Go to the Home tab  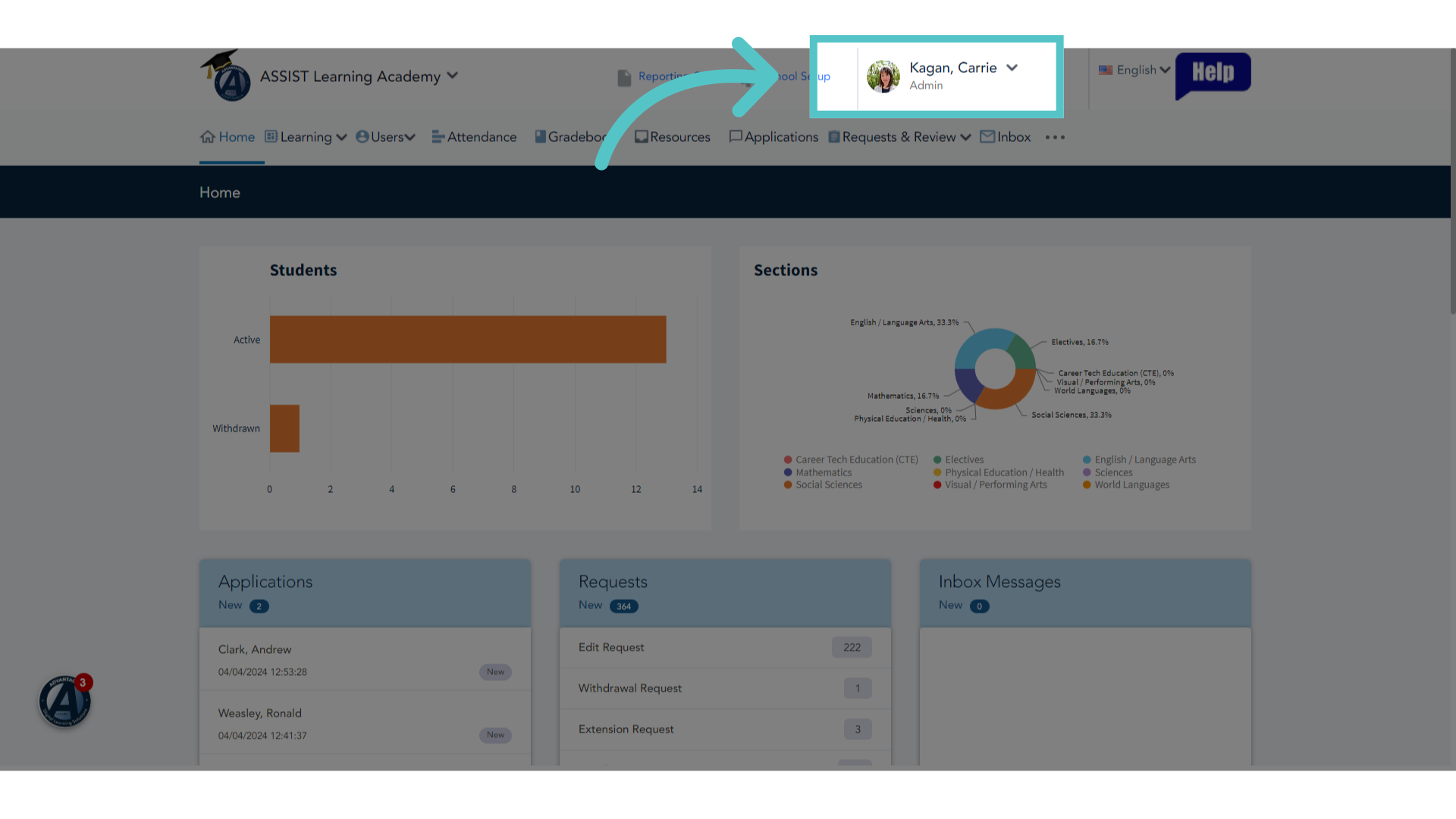[227, 137]
